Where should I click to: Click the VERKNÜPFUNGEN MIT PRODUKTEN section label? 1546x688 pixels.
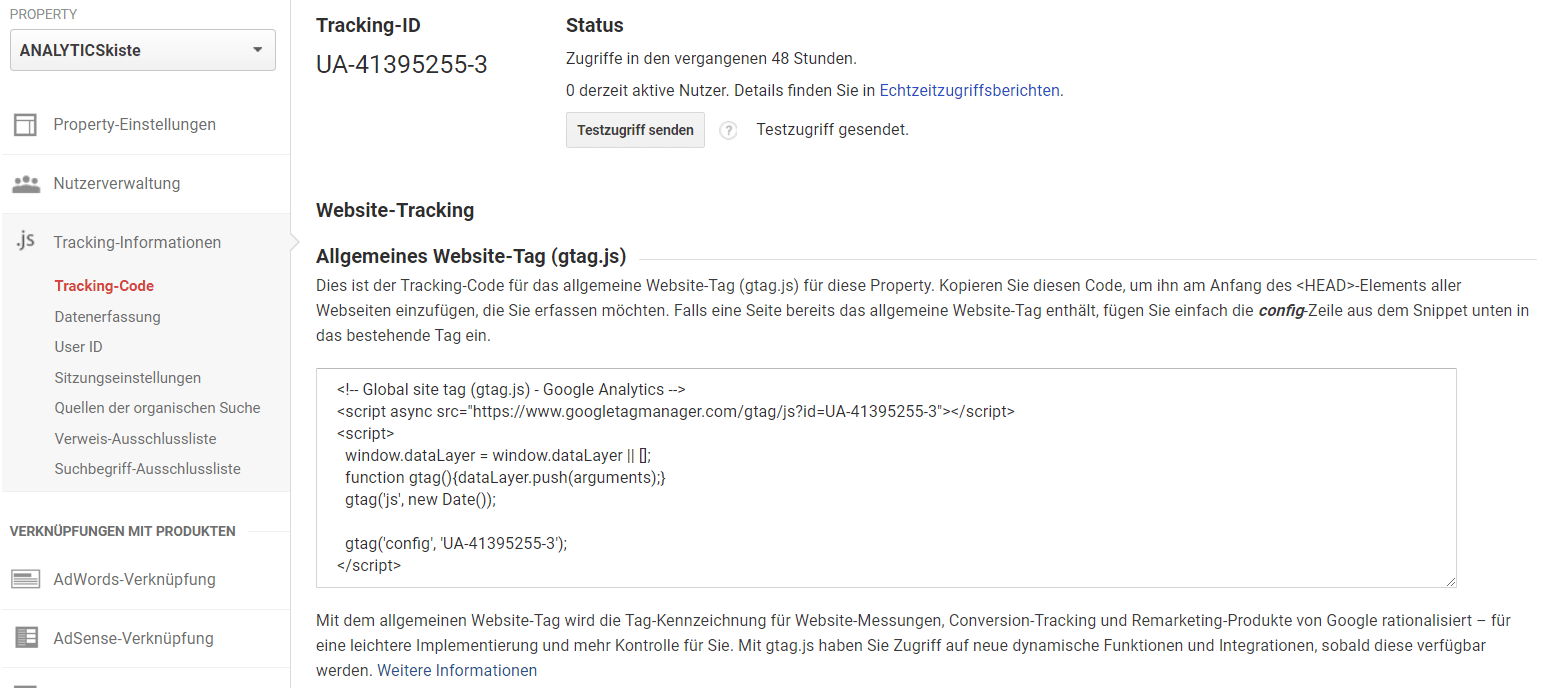[123, 531]
